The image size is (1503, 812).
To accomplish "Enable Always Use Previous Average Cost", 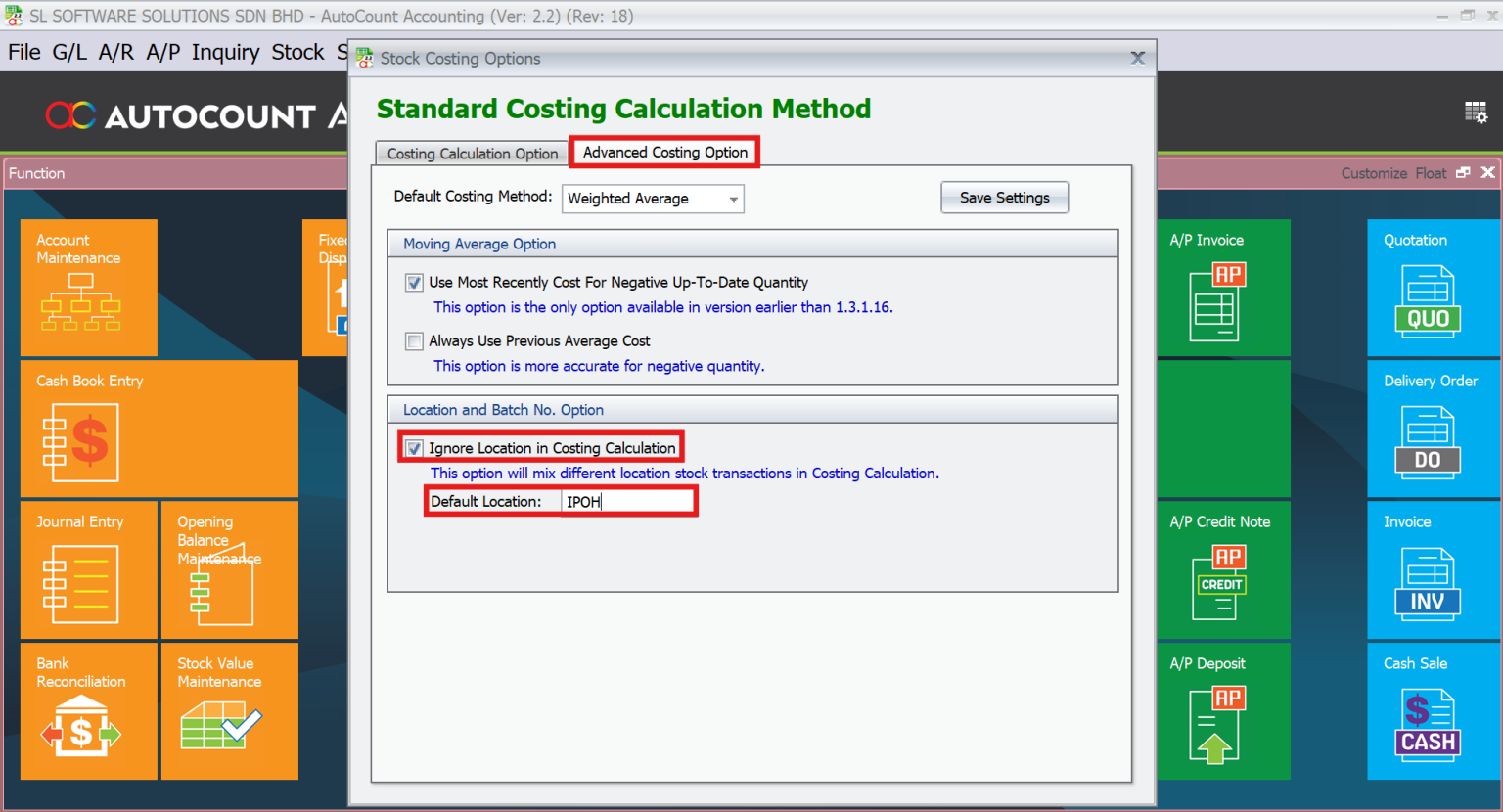I will coord(414,340).
